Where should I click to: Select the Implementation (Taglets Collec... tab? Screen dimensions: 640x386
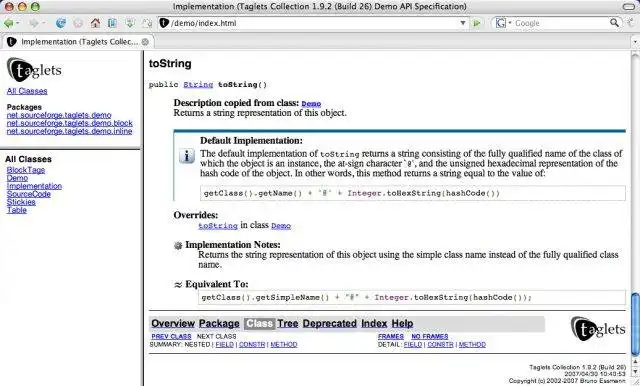pos(78,42)
